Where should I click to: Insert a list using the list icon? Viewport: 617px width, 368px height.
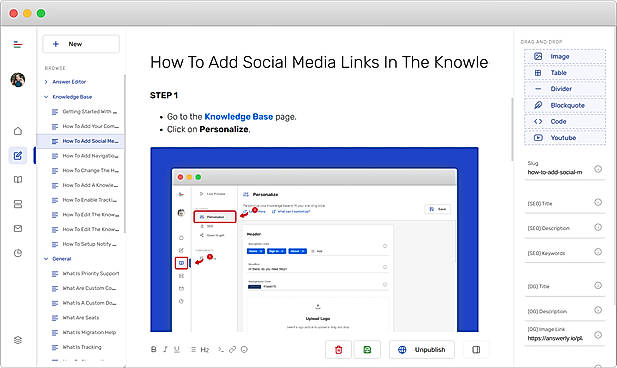point(193,350)
